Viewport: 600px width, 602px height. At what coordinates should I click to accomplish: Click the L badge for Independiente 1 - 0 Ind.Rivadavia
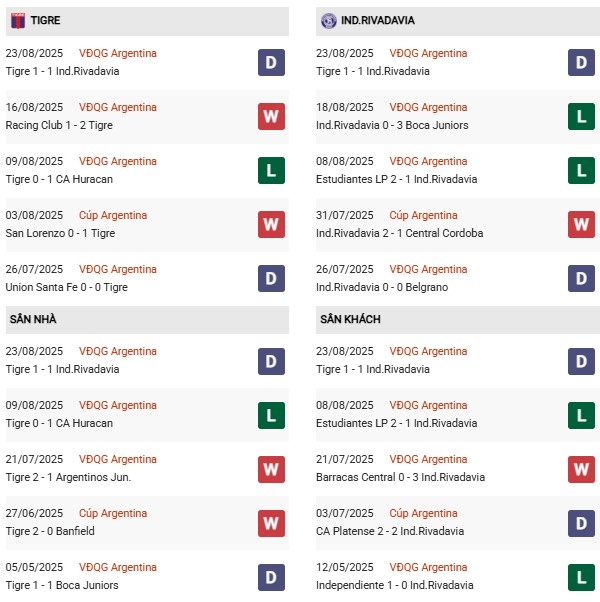[x=582, y=577]
